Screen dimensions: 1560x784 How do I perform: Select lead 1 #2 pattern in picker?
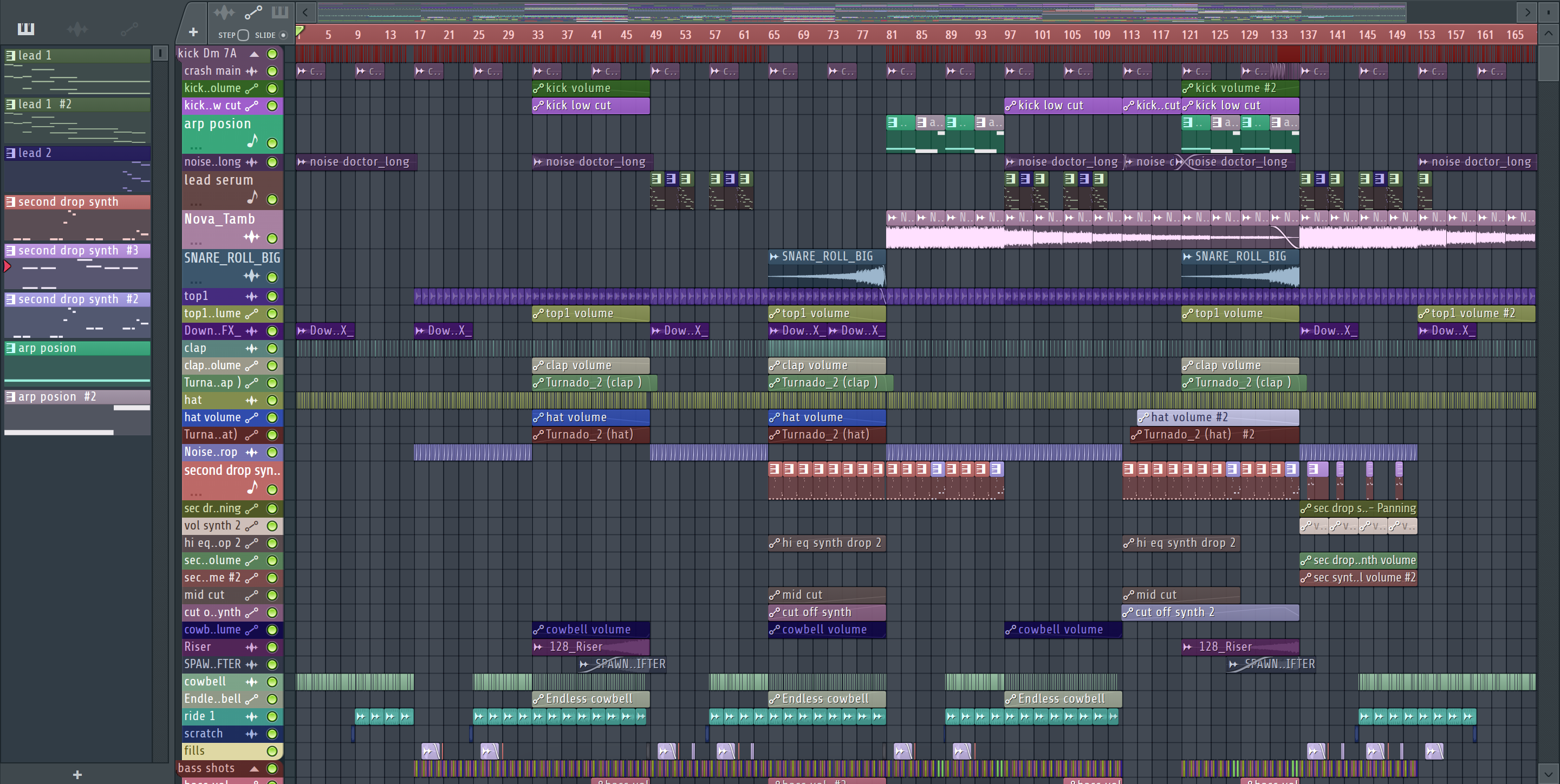[77, 121]
